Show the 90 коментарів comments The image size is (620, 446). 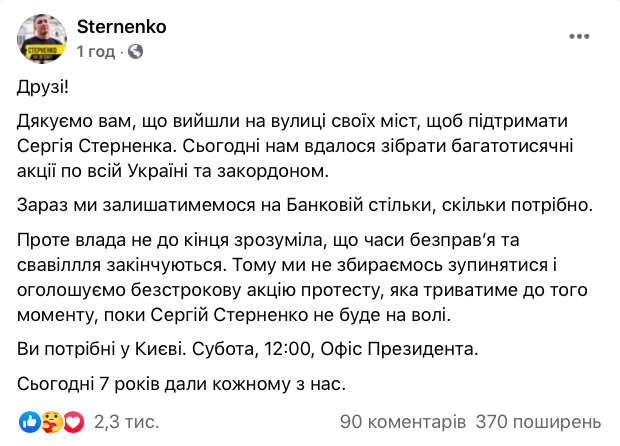402,420
